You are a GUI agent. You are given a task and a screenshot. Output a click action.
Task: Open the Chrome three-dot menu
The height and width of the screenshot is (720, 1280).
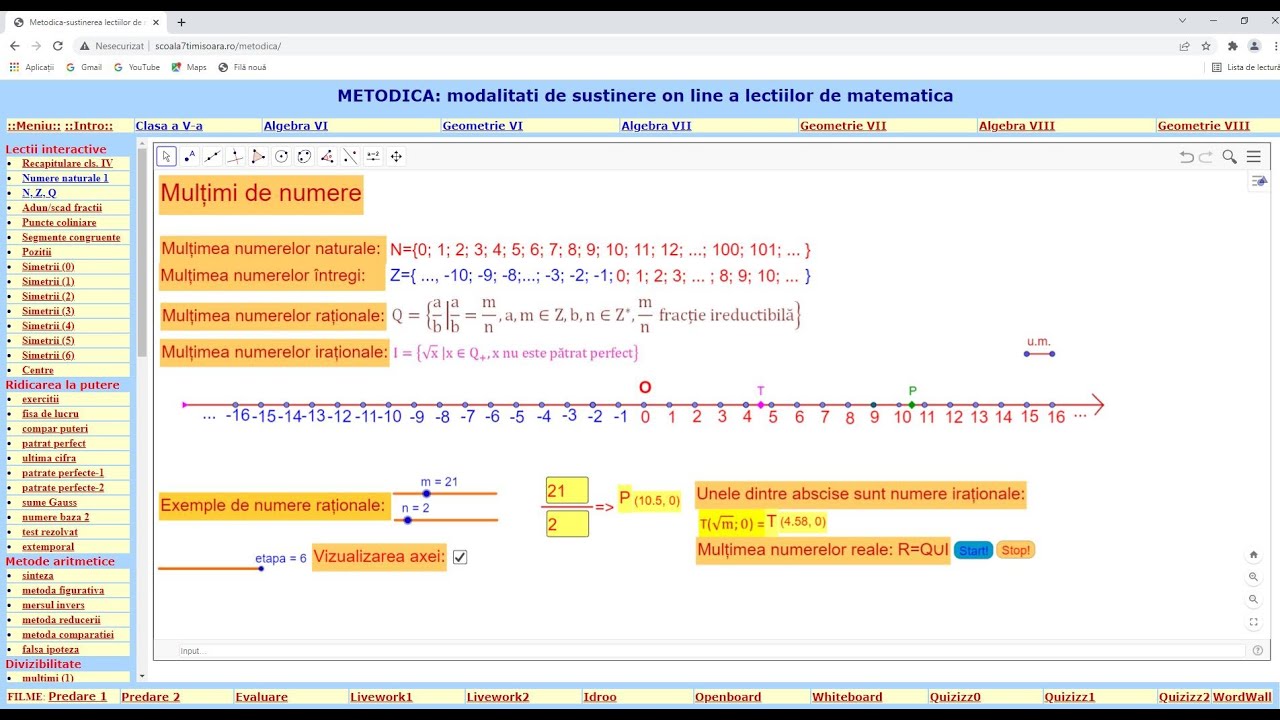[1276, 46]
